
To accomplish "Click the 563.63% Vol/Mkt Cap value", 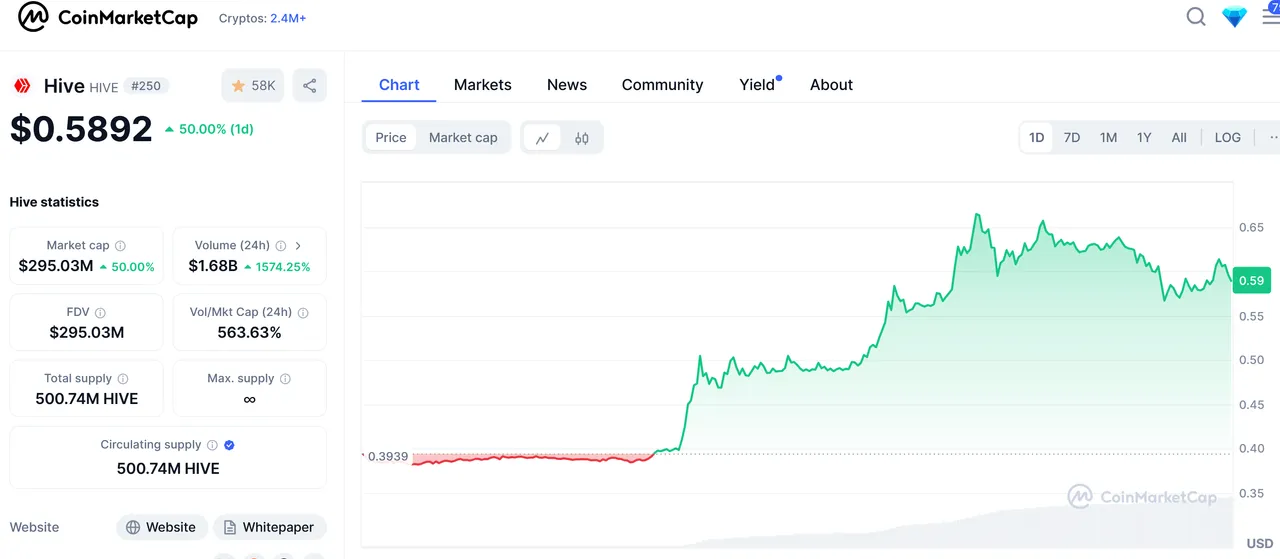I will coord(250,332).
